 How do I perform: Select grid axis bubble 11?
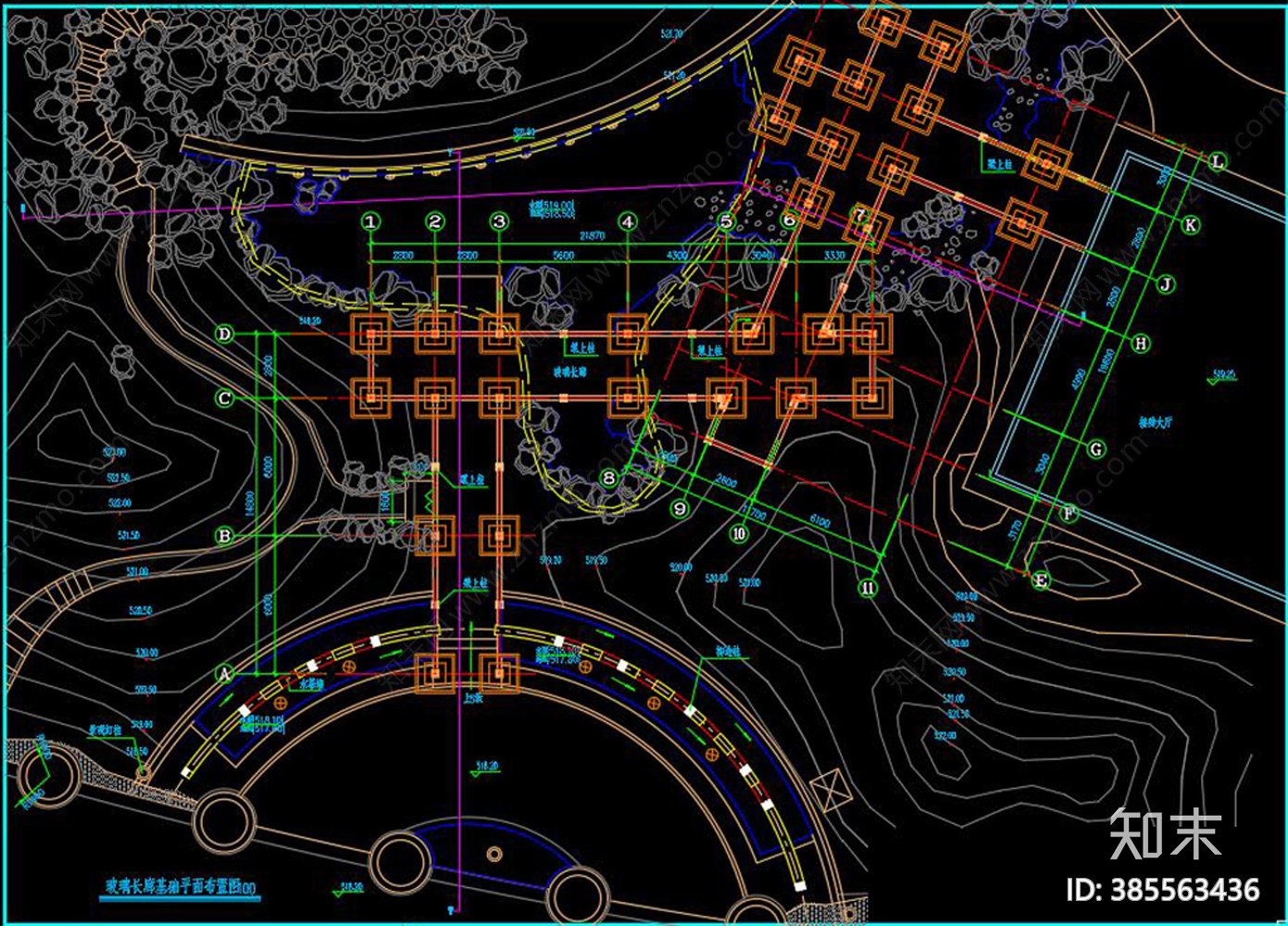868,587
